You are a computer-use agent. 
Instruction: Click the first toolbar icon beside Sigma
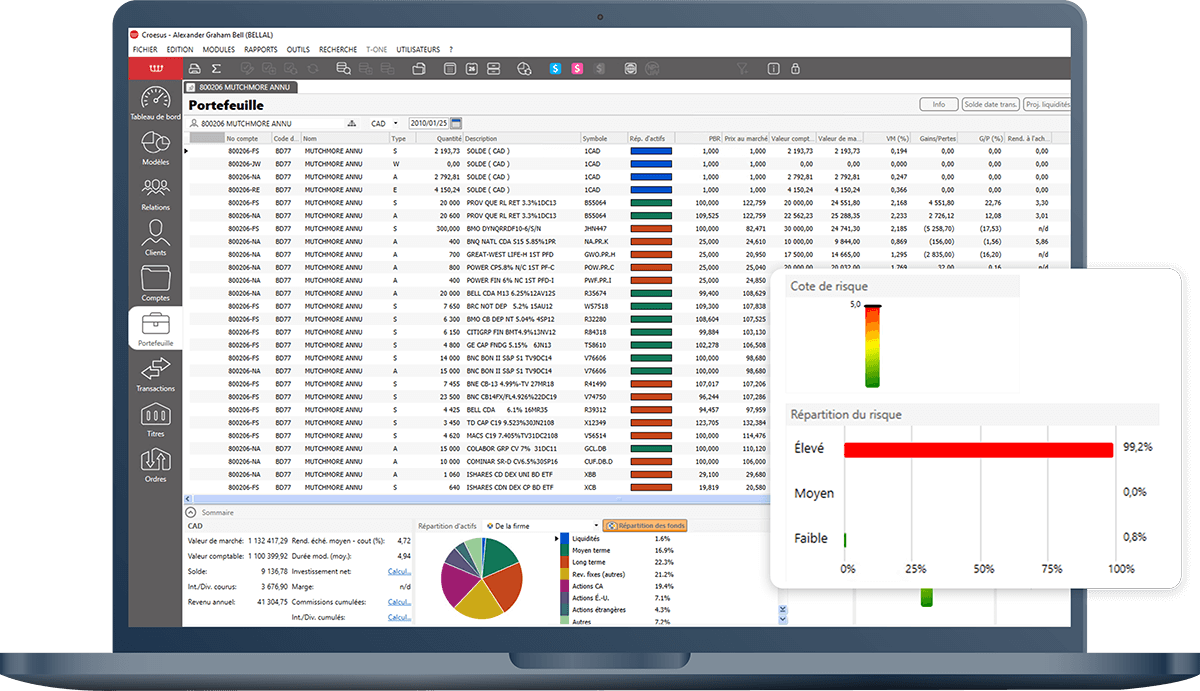194,69
